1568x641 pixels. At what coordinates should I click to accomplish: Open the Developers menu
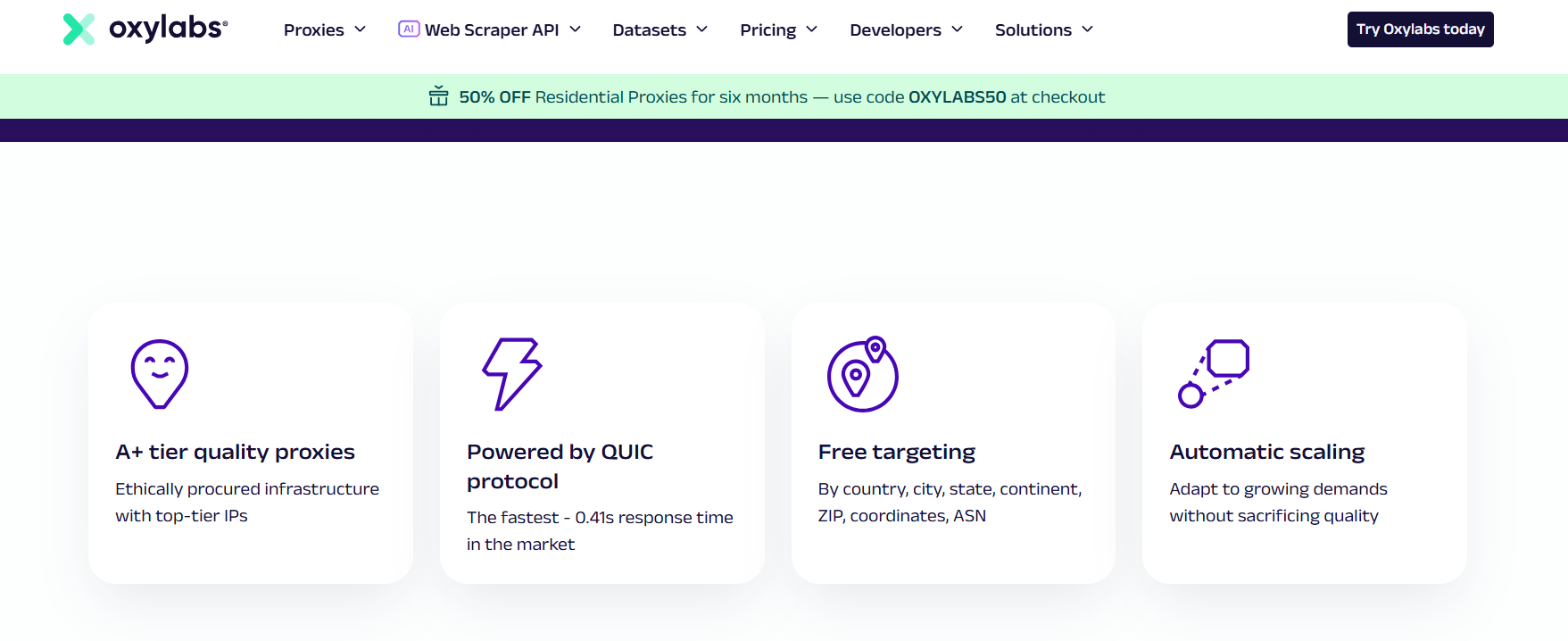click(x=905, y=29)
